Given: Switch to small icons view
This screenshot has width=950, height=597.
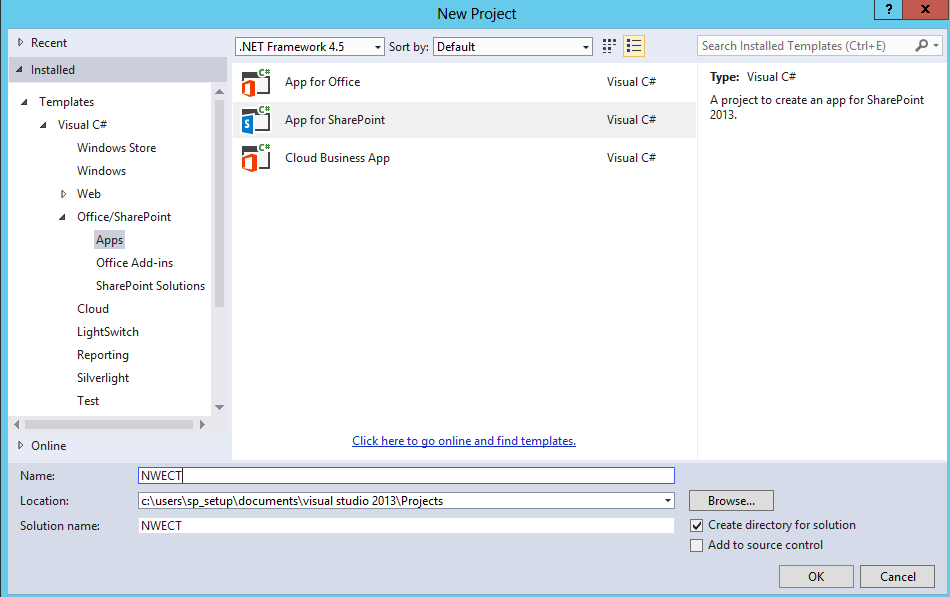Looking at the screenshot, I should (609, 46).
